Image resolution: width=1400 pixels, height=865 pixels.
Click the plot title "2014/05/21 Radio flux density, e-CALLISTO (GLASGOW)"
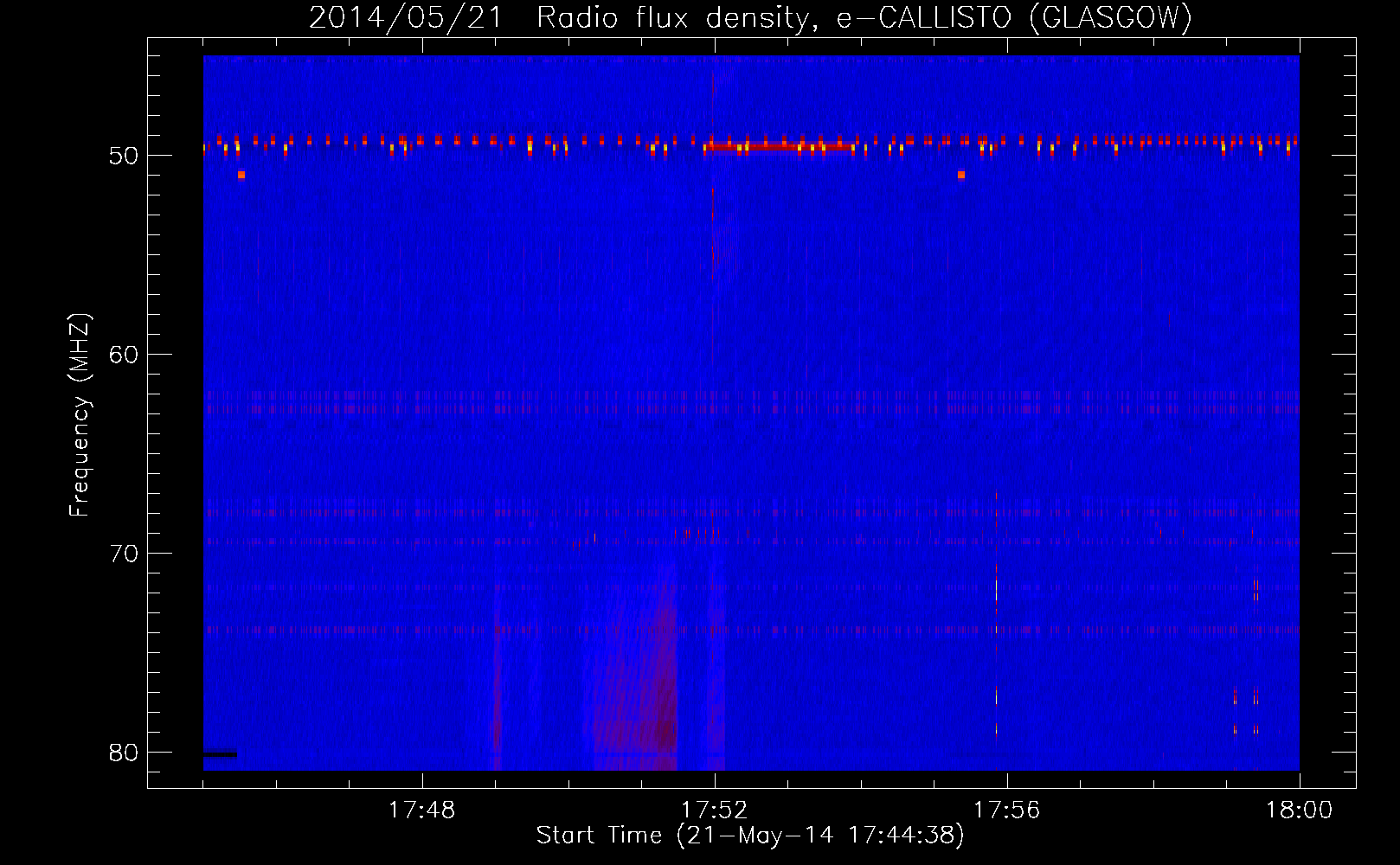pos(750,17)
